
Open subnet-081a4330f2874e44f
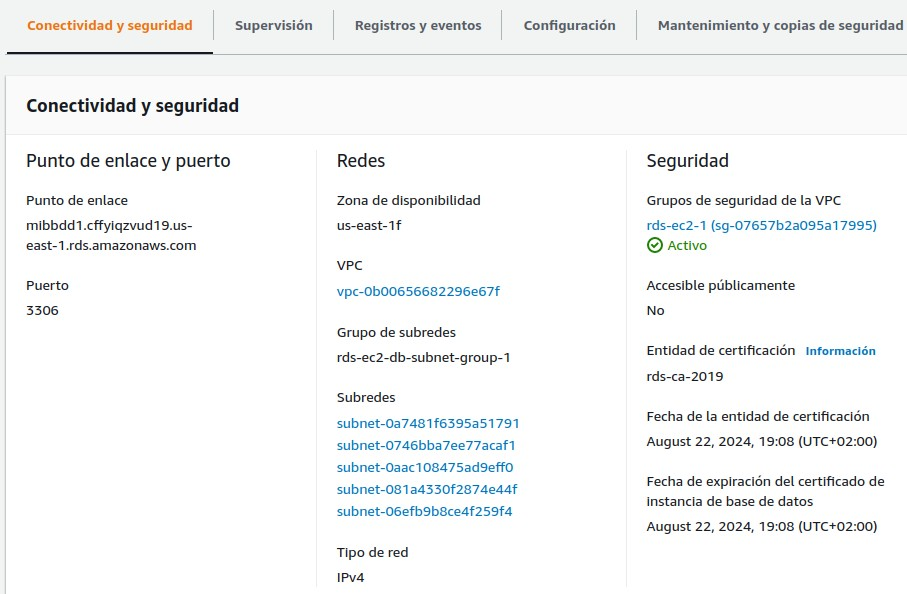coord(427,489)
